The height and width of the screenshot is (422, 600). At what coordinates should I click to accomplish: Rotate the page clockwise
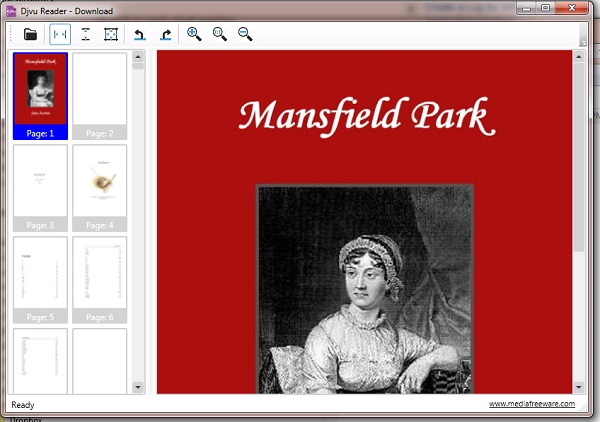click(166, 34)
